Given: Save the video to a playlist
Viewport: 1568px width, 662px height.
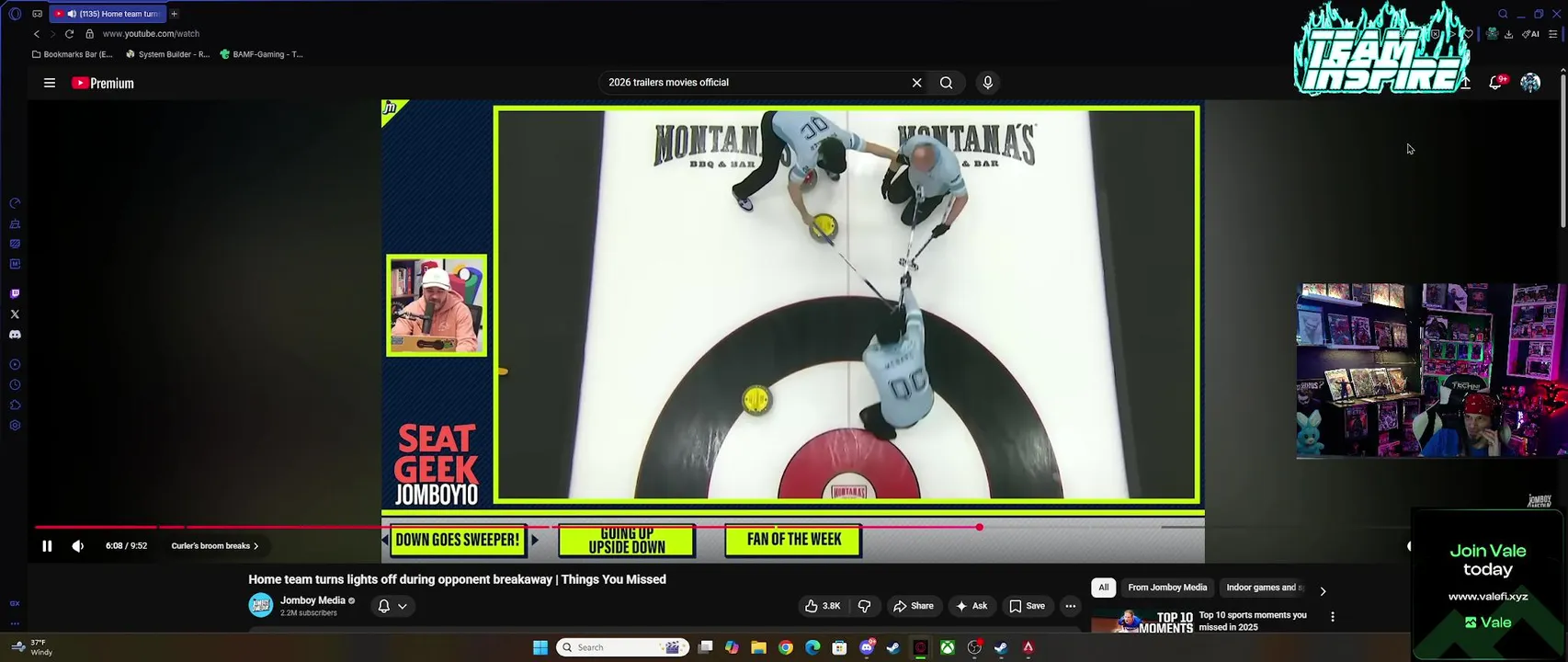Looking at the screenshot, I should point(1027,606).
